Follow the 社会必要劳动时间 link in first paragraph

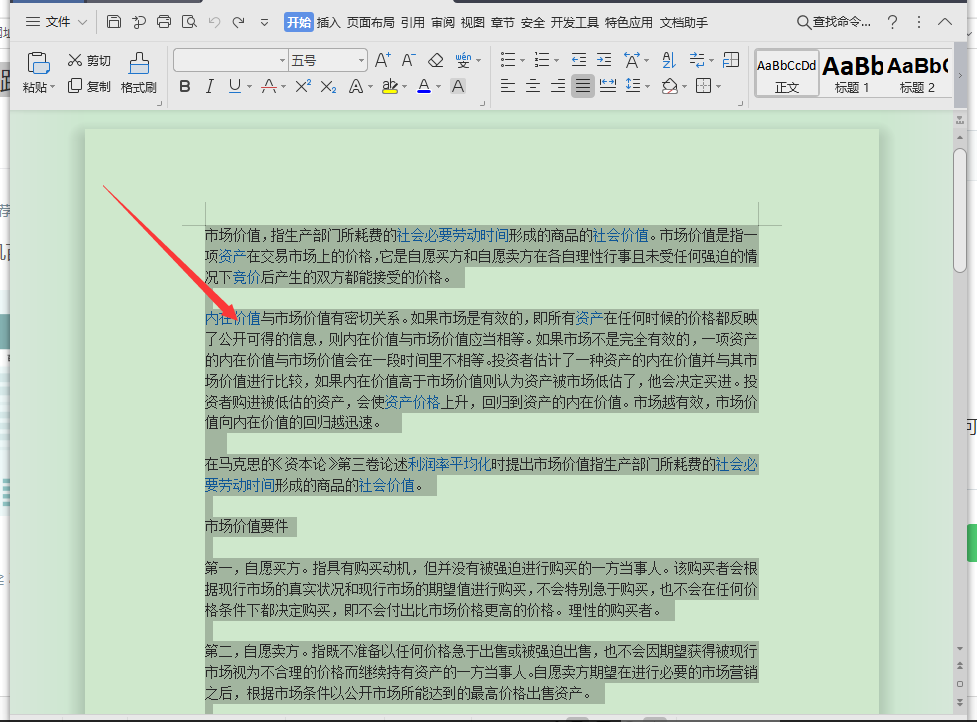[x=452, y=235]
